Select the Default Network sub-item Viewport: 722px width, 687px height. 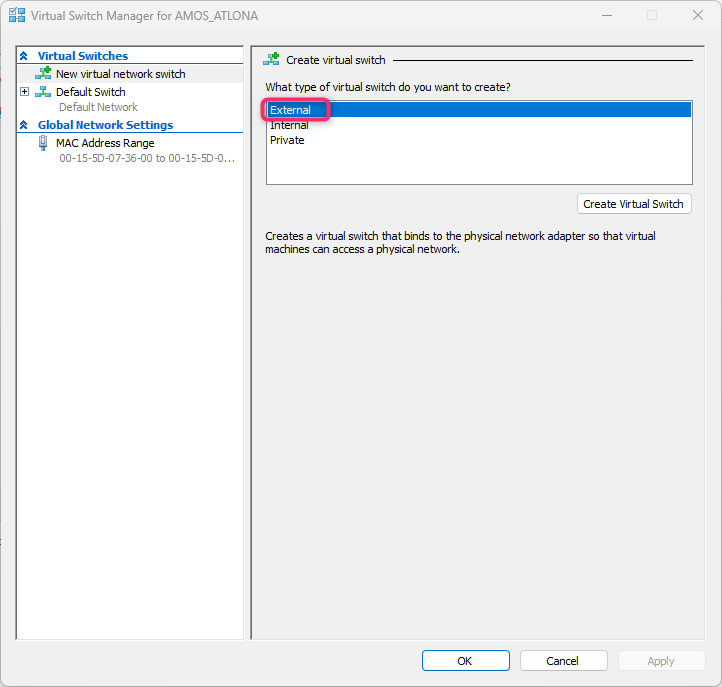(98, 107)
